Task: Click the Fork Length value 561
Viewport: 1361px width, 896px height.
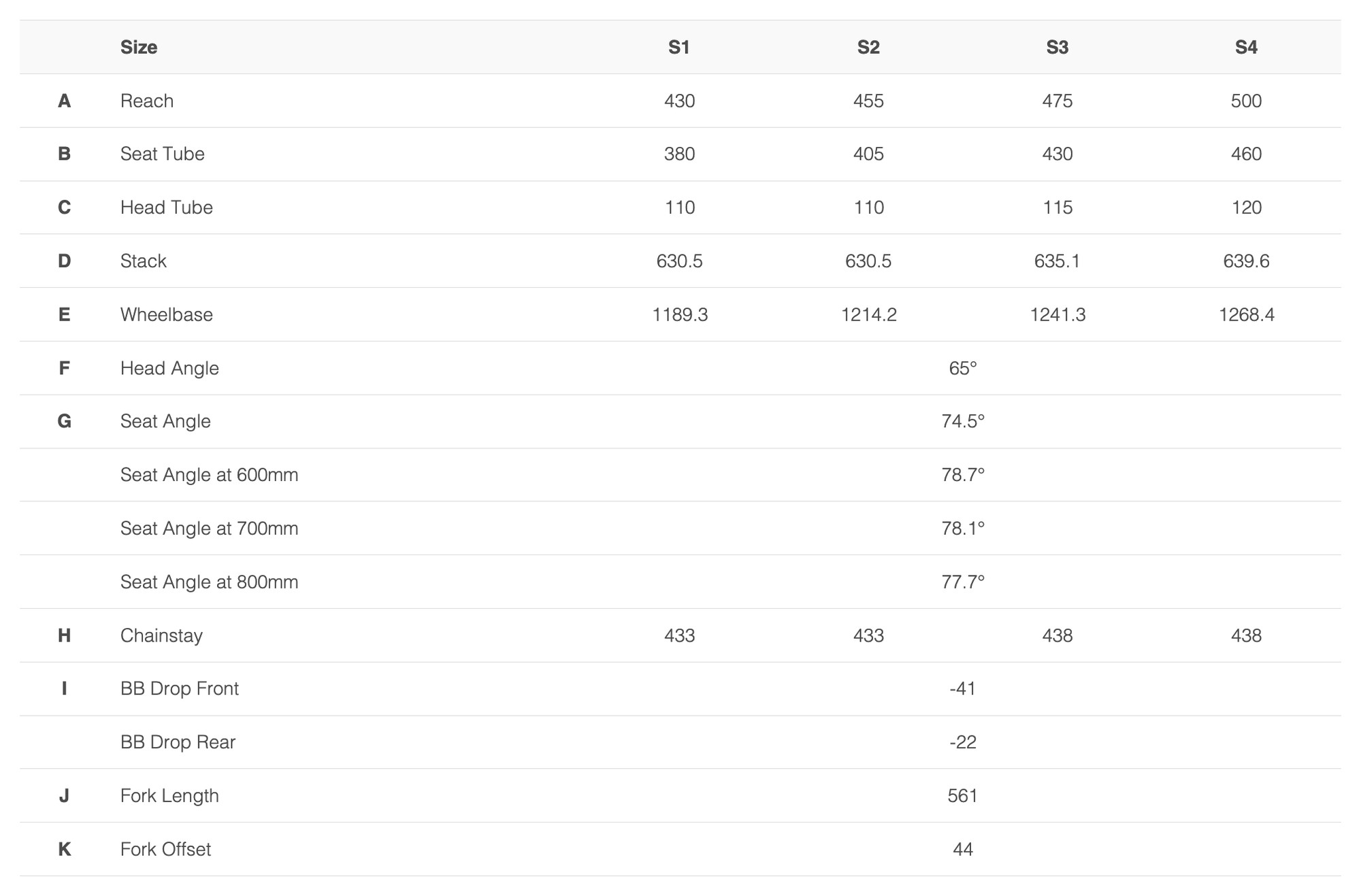Action: [963, 796]
